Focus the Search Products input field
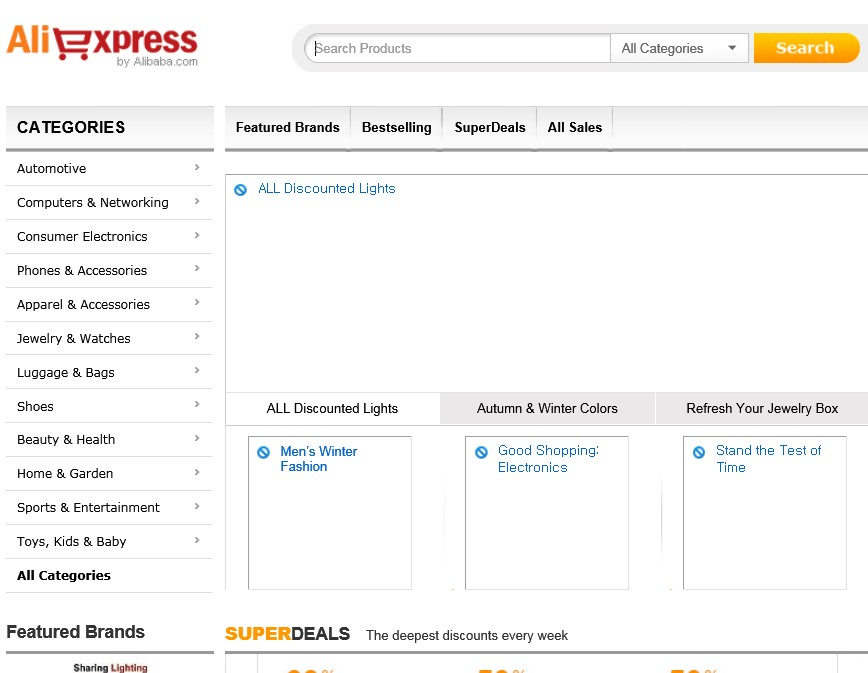This screenshot has width=868, height=673. (x=458, y=48)
